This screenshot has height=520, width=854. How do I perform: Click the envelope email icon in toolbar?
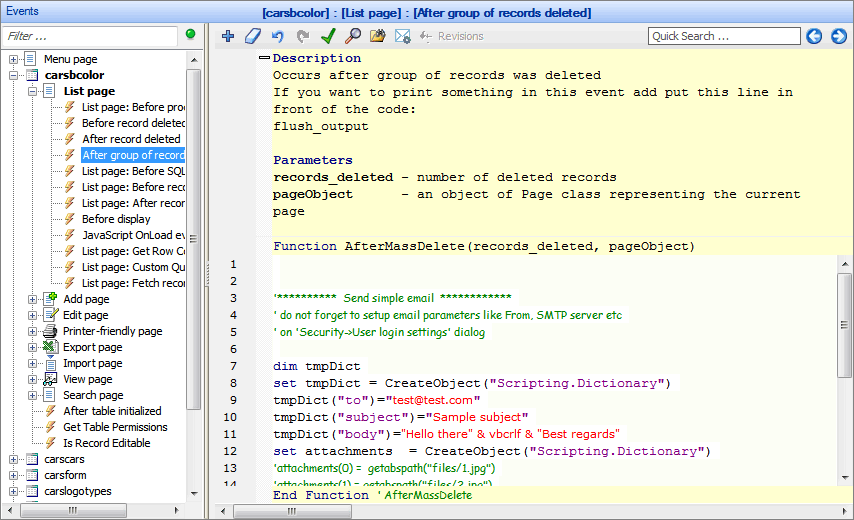pos(402,36)
